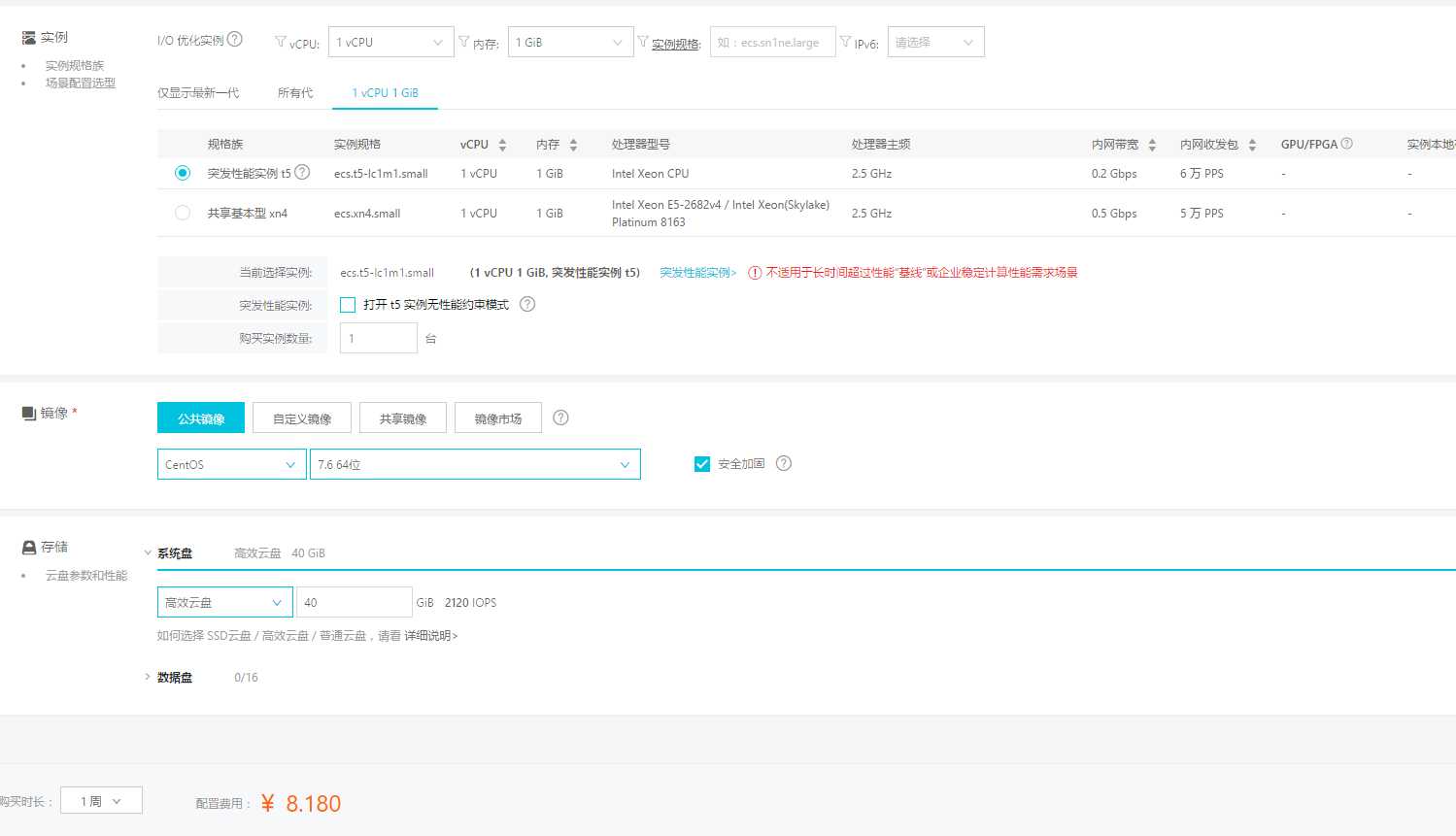Click the help icon next to 安全加固

784,463
